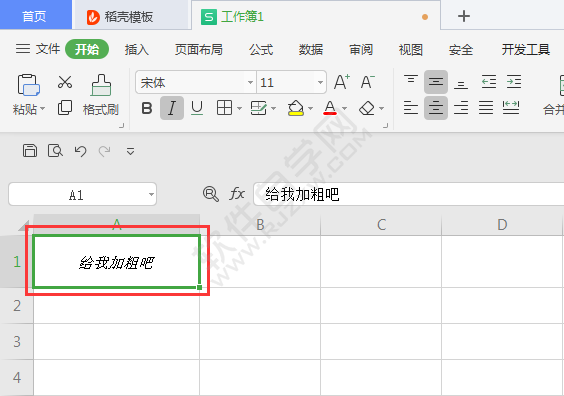The width and height of the screenshot is (564, 396).
Task: Click the Redo arrow
Action: (x=104, y=151)
